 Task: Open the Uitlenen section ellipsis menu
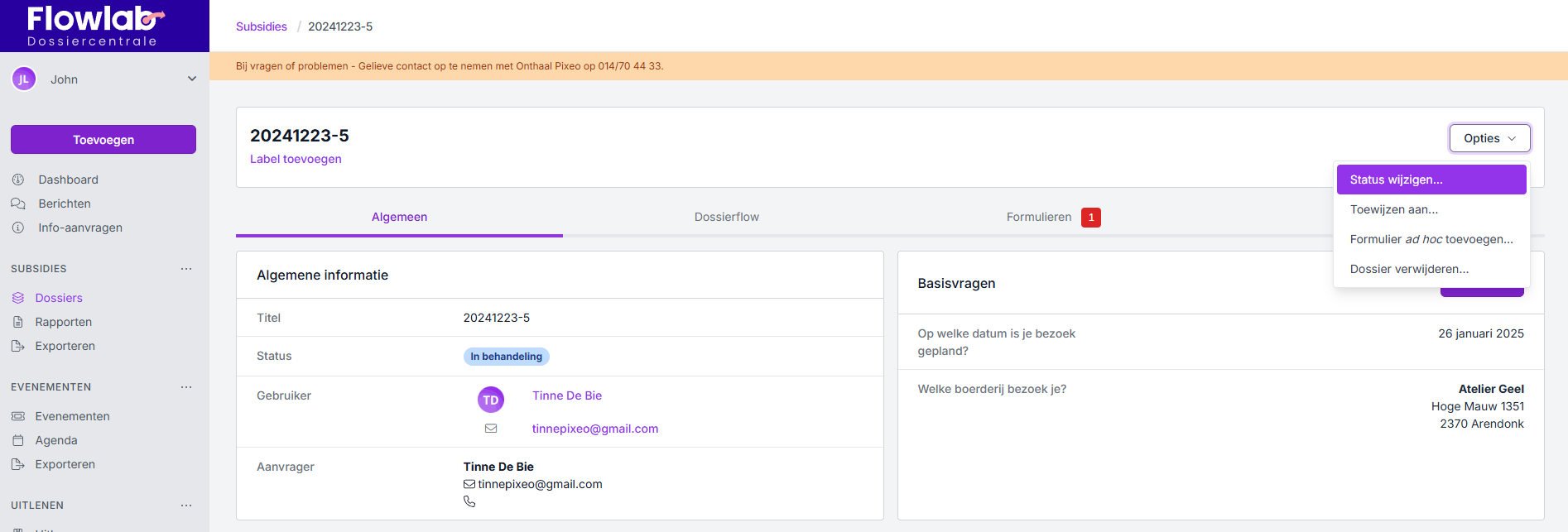[186, 506]
